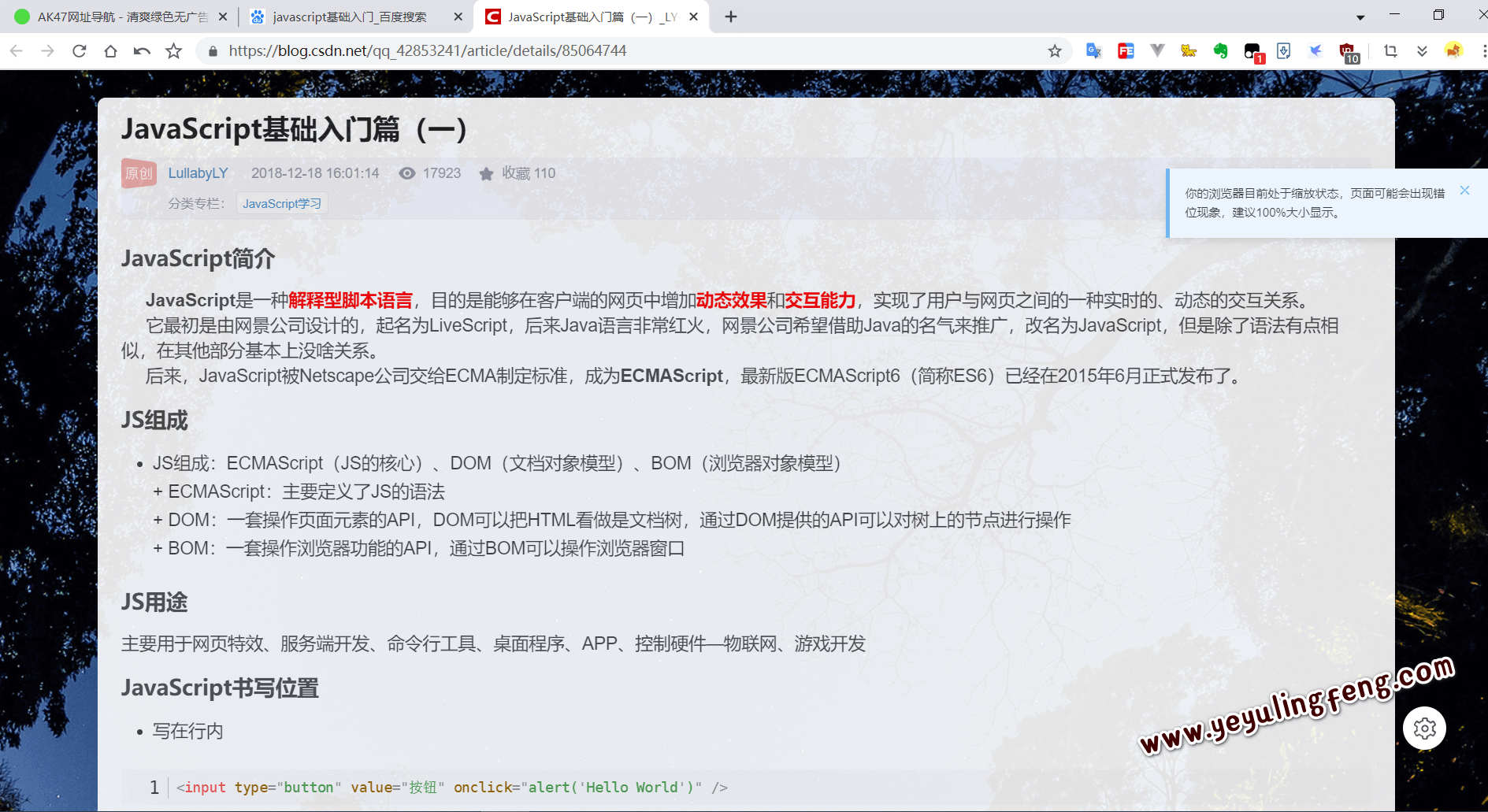This screenshot has width=1488, height=812.
Task: Click the 原创 original badge
Action: [x=139, y=173]
